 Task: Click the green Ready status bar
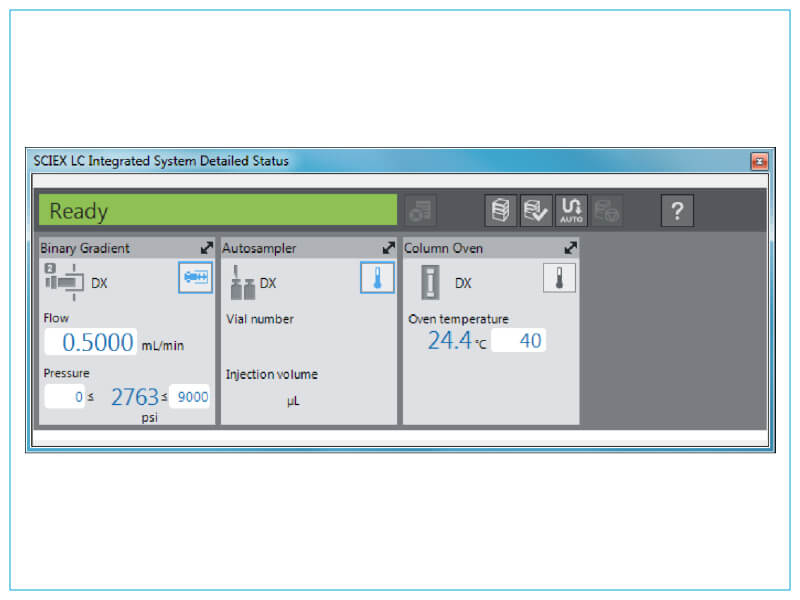coord(217,211)
